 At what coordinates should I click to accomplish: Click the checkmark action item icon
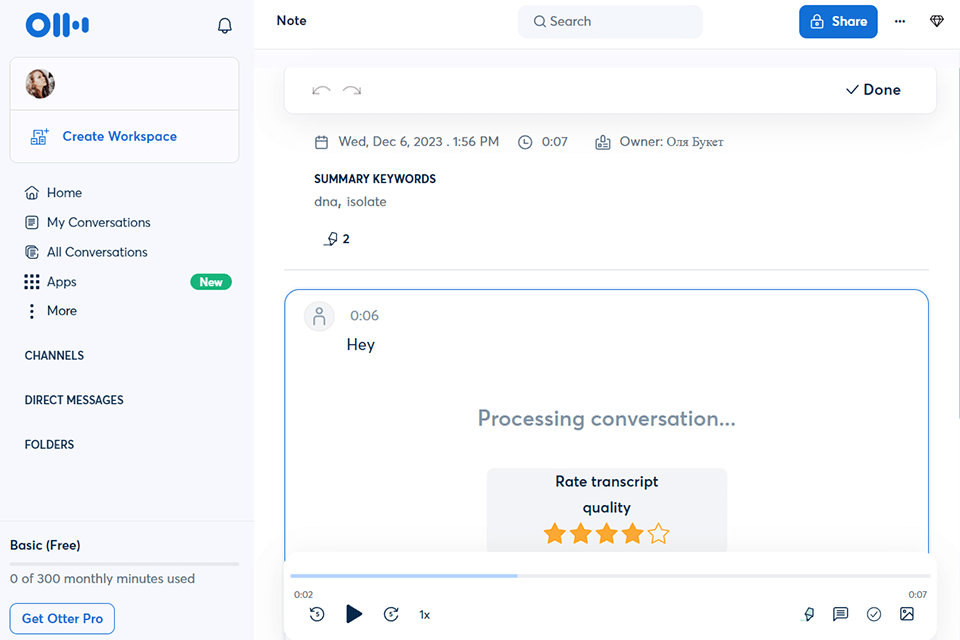tap(874, 614)
